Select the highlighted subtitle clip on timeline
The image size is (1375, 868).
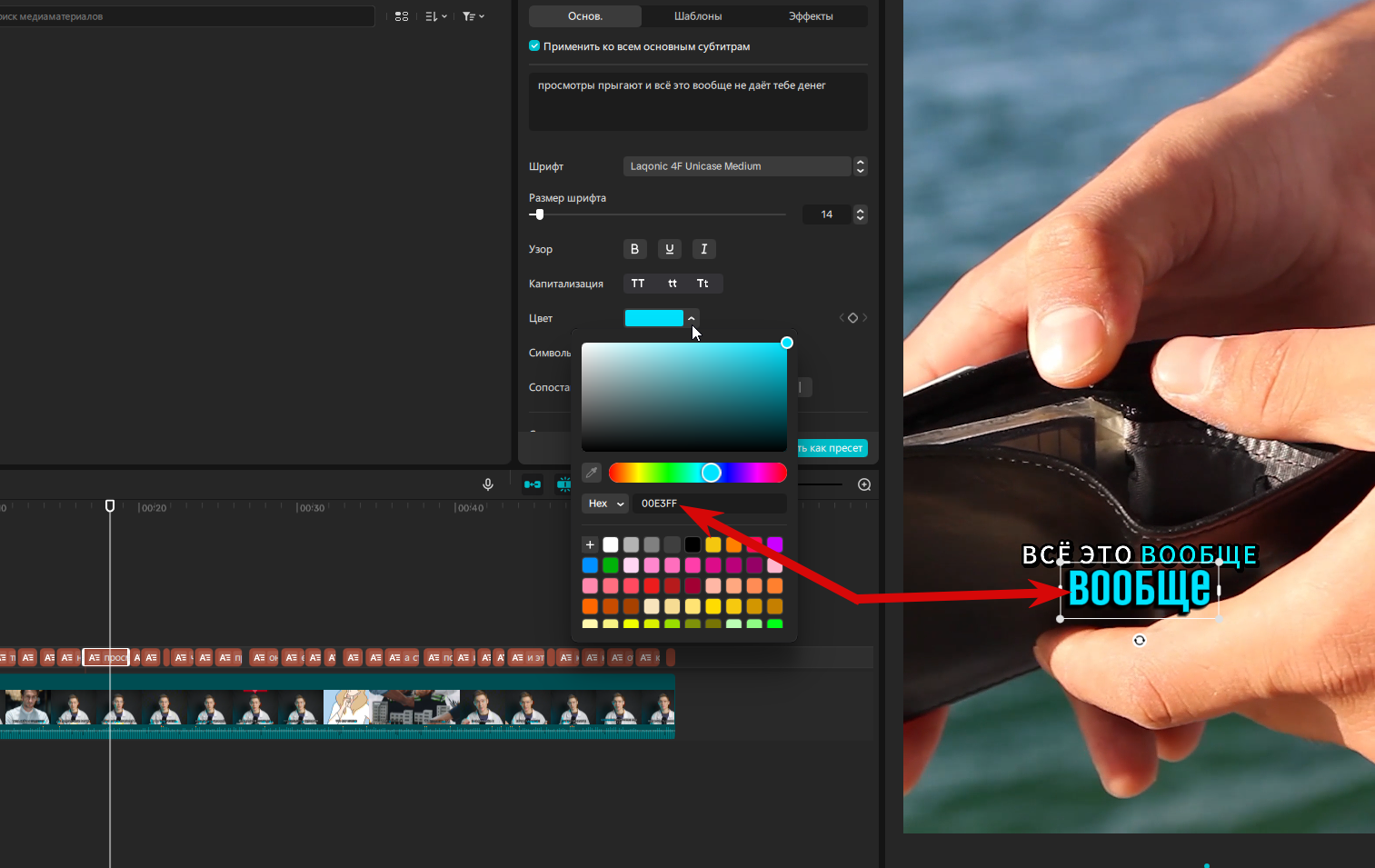pyautogui.click(x=106, y=657)
